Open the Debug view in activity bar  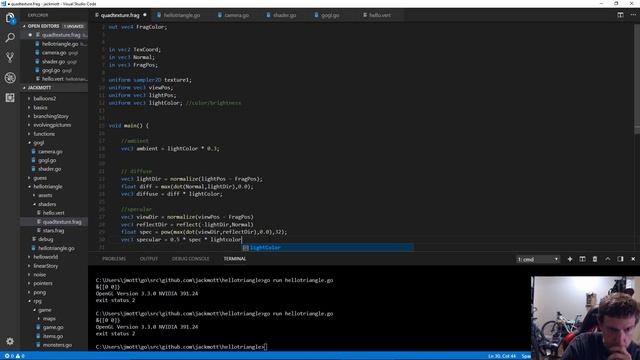click(10, 78)
